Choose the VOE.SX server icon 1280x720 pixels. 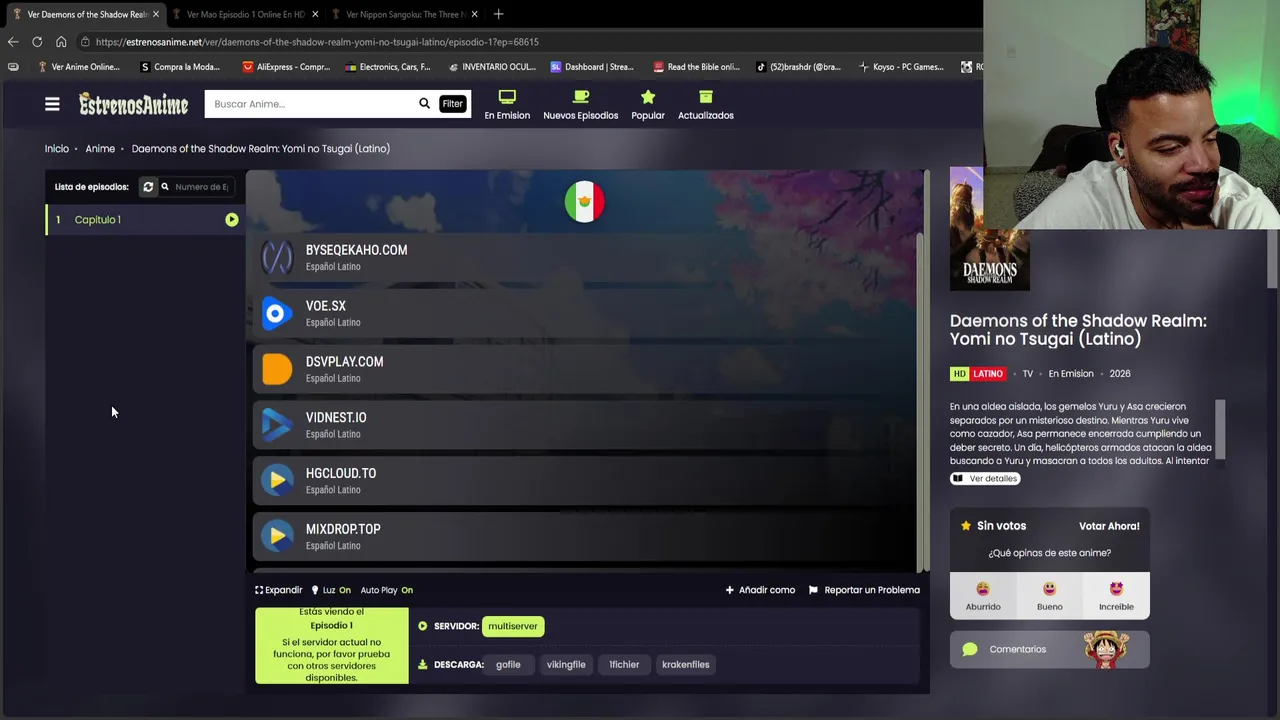(277, 314)
